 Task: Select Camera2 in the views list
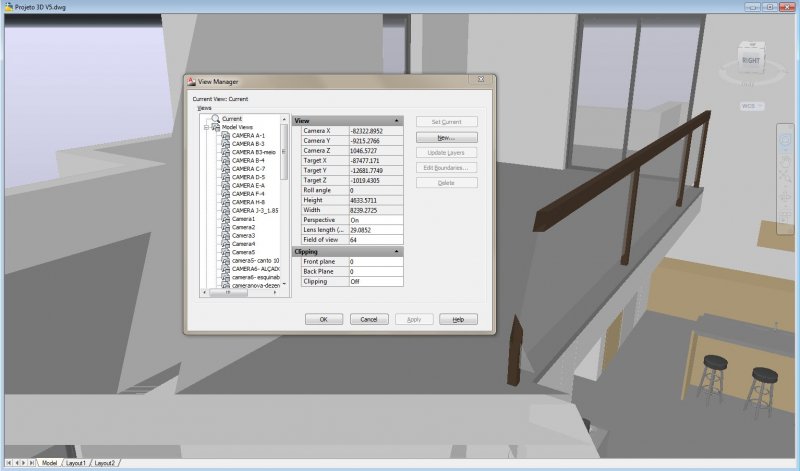click(243, 227)
